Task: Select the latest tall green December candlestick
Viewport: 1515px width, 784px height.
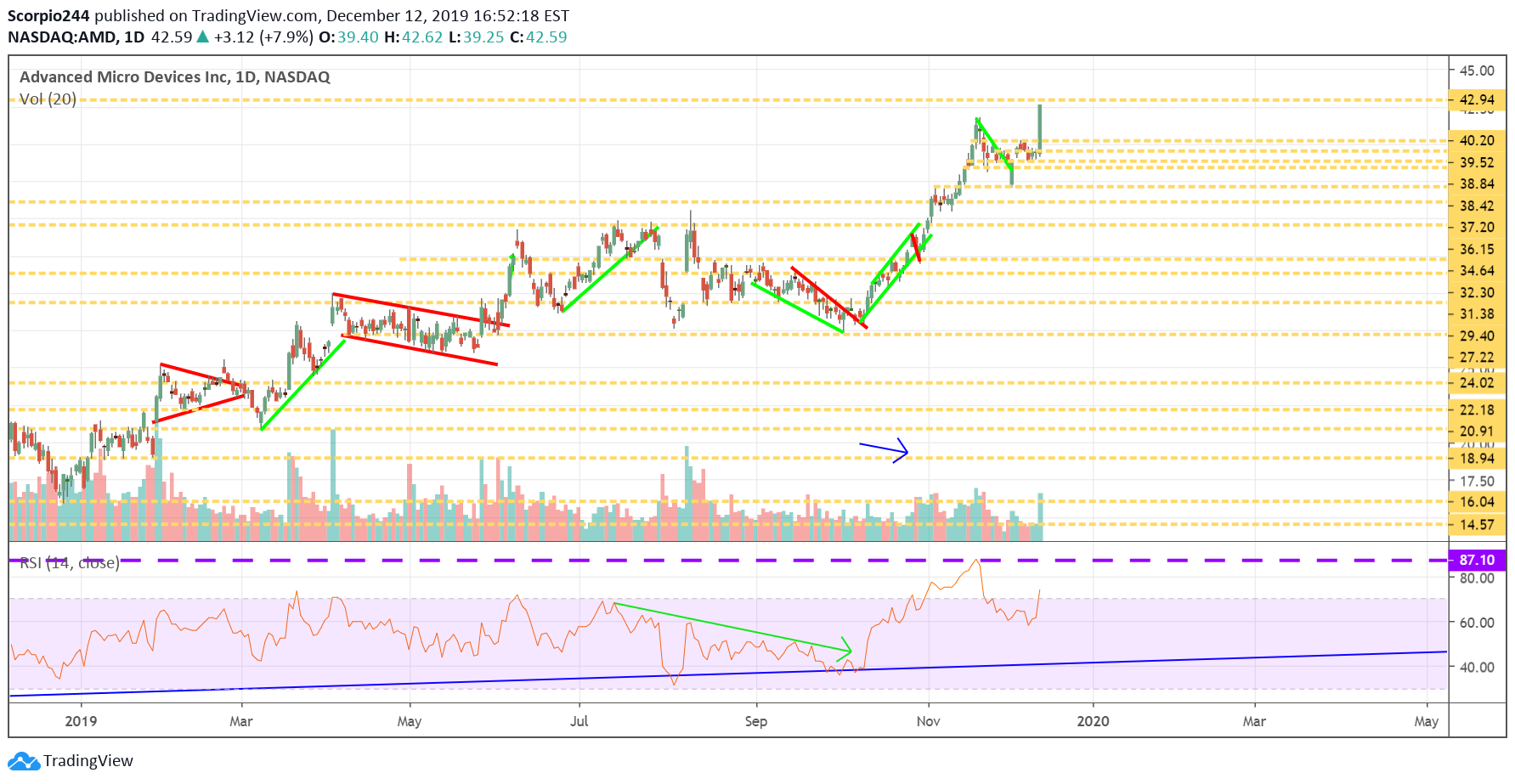Action: tap(1040, 129)
